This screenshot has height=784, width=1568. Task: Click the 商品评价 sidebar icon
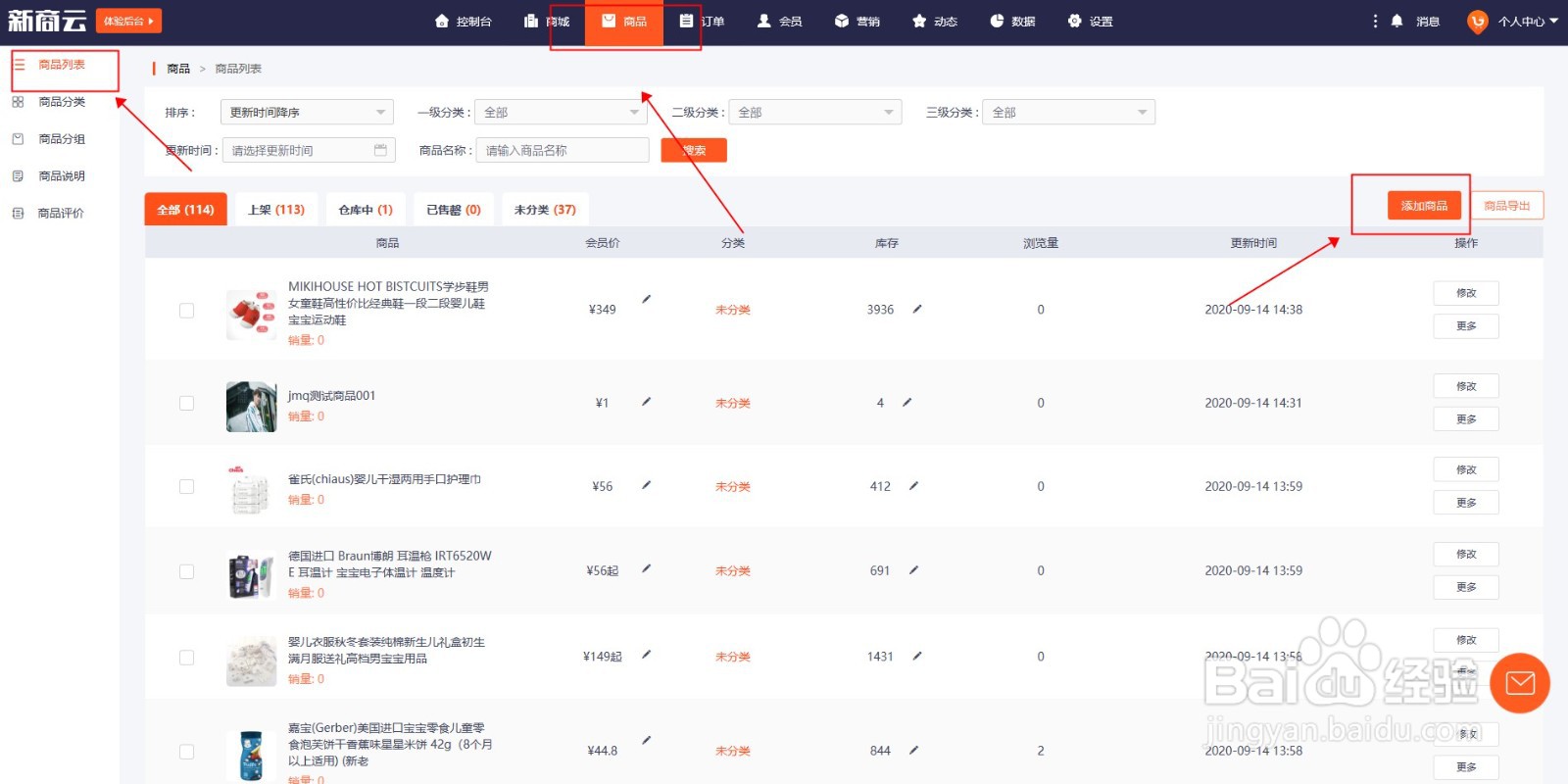[18, 213]
